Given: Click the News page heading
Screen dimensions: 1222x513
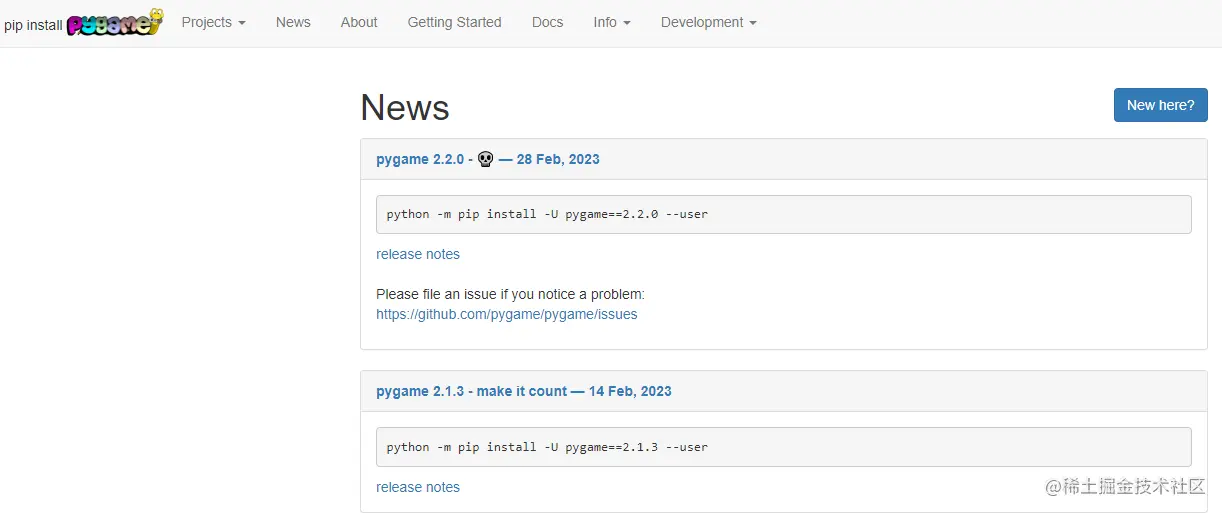Looking at the screenshot, I should pos(405,107).
